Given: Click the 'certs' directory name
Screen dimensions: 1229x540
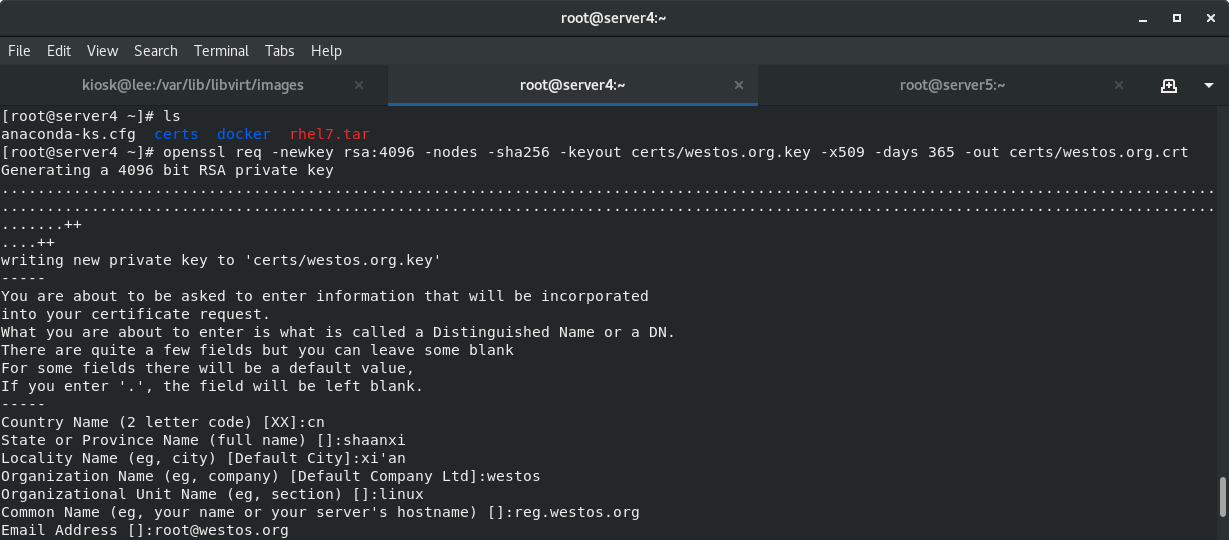Looking at the screenshot, I should [176, 134].
